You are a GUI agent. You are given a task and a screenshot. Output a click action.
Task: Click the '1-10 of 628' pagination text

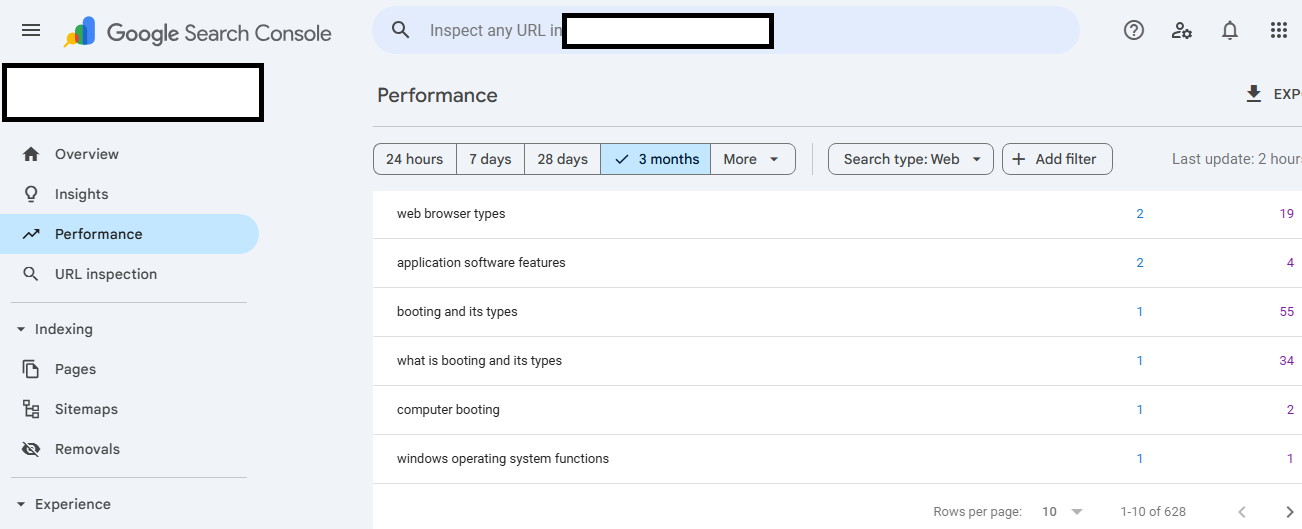[x=1153, y=512]
